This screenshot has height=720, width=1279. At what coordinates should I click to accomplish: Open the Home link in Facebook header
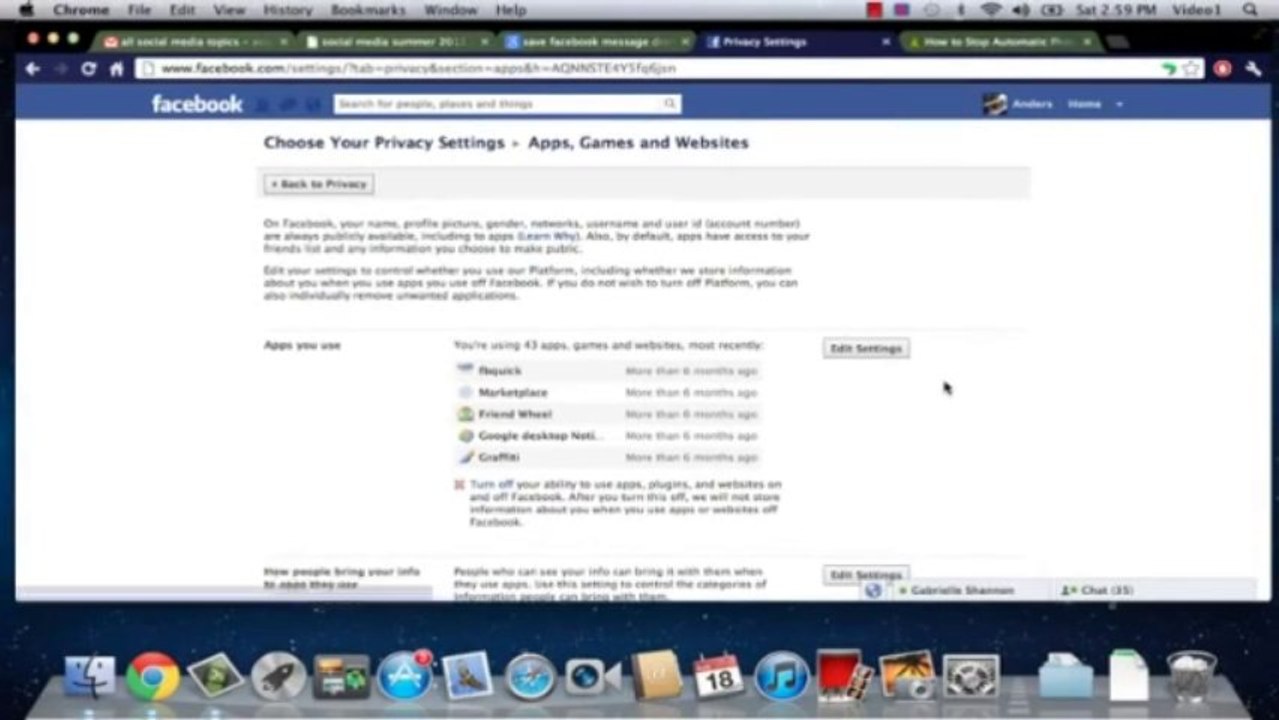pos(1084,104)
